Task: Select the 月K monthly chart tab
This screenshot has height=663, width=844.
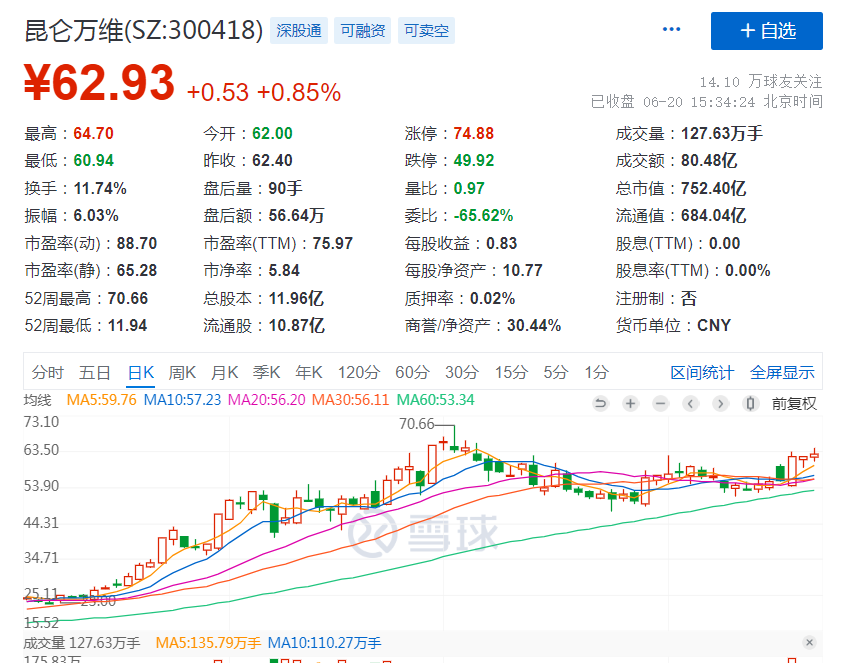Action: pos(224,372)
